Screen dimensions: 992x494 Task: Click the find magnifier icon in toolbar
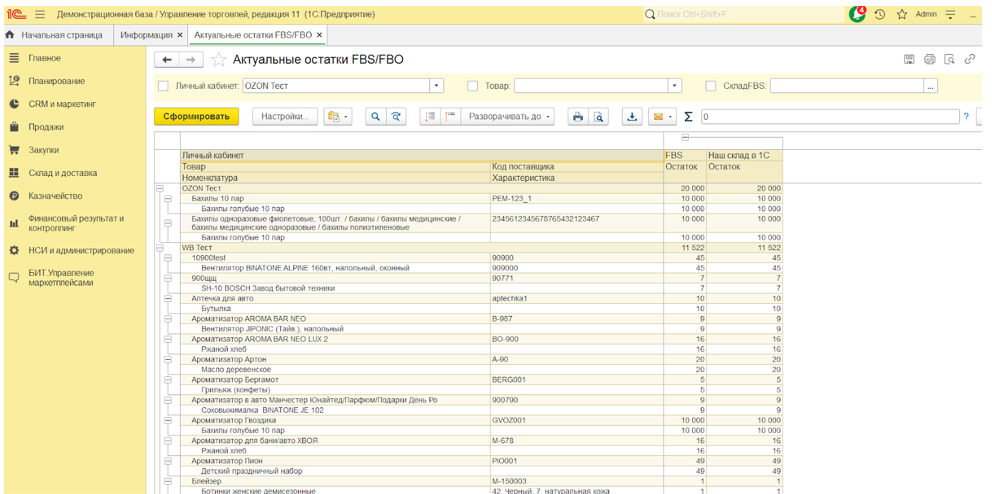375,117
